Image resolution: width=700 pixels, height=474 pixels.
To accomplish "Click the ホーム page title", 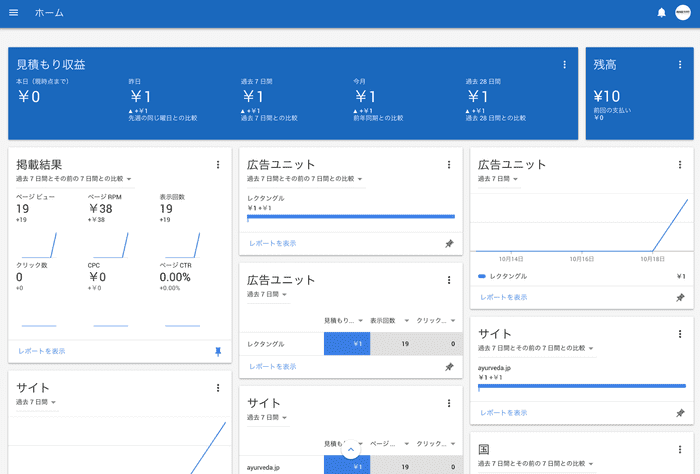I will (x=49, y=13).
